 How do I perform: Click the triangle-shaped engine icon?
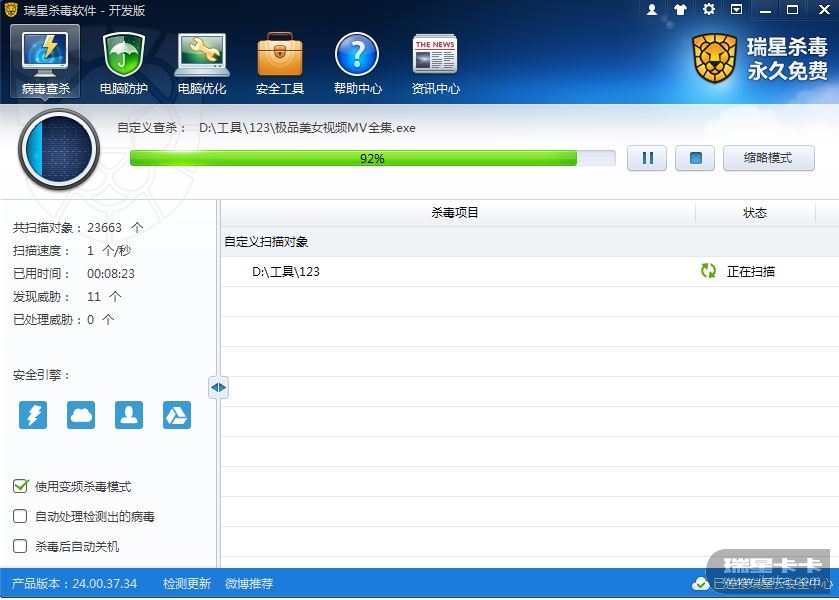(x=177, y=415)
